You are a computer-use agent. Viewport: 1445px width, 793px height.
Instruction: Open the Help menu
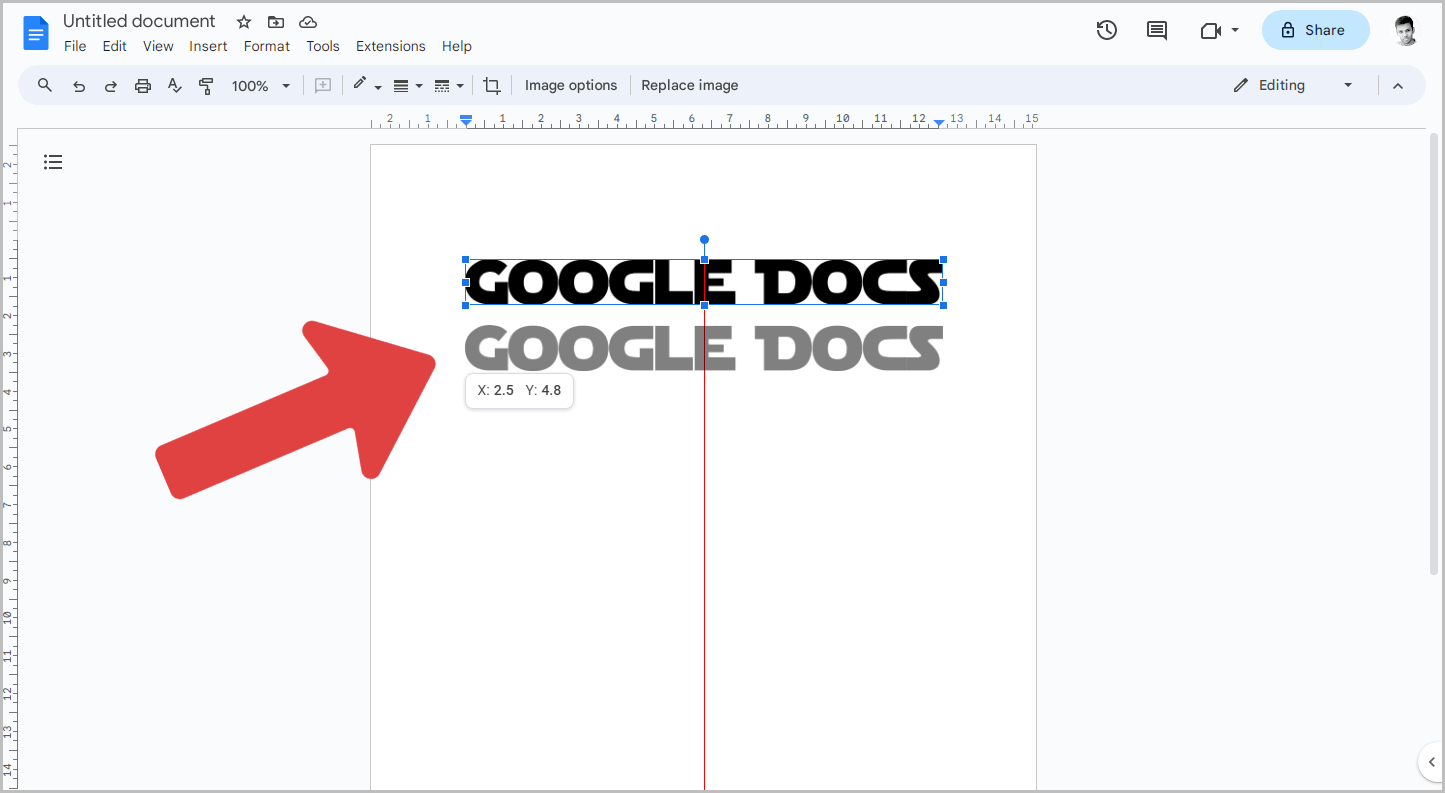(457, 46)
